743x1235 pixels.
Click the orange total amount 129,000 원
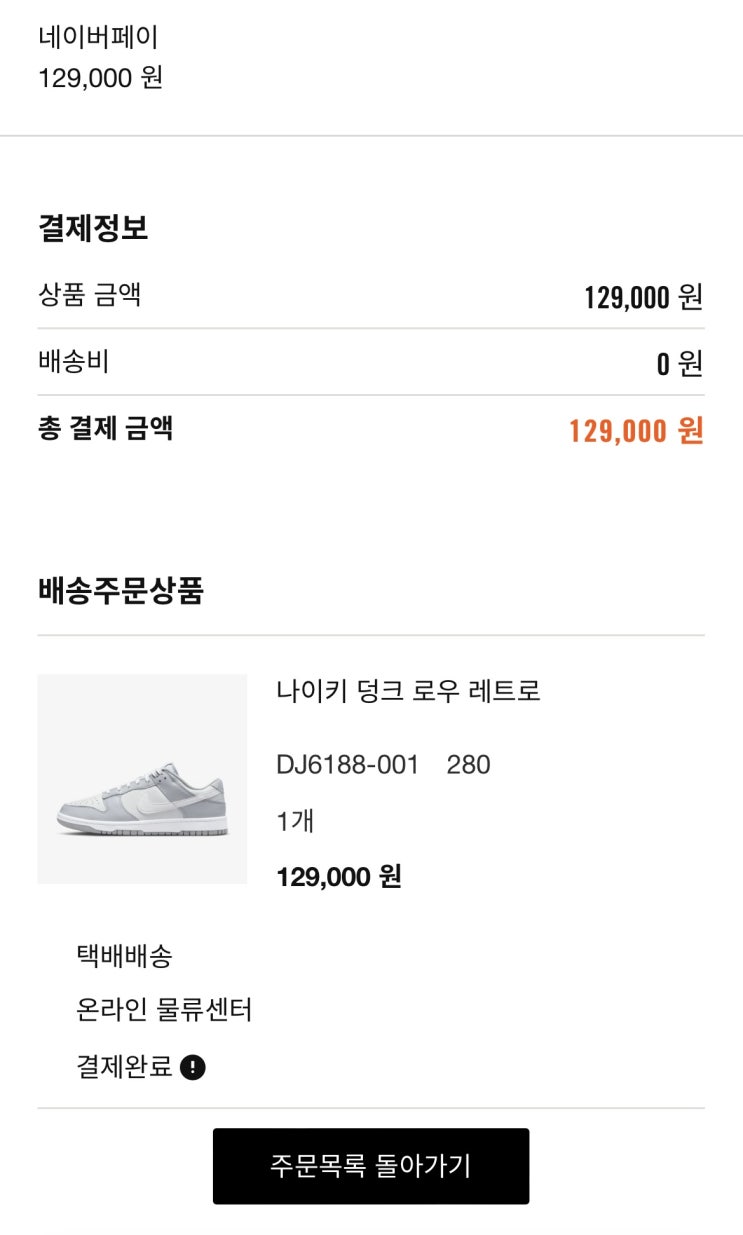click(x=636, y=431)
